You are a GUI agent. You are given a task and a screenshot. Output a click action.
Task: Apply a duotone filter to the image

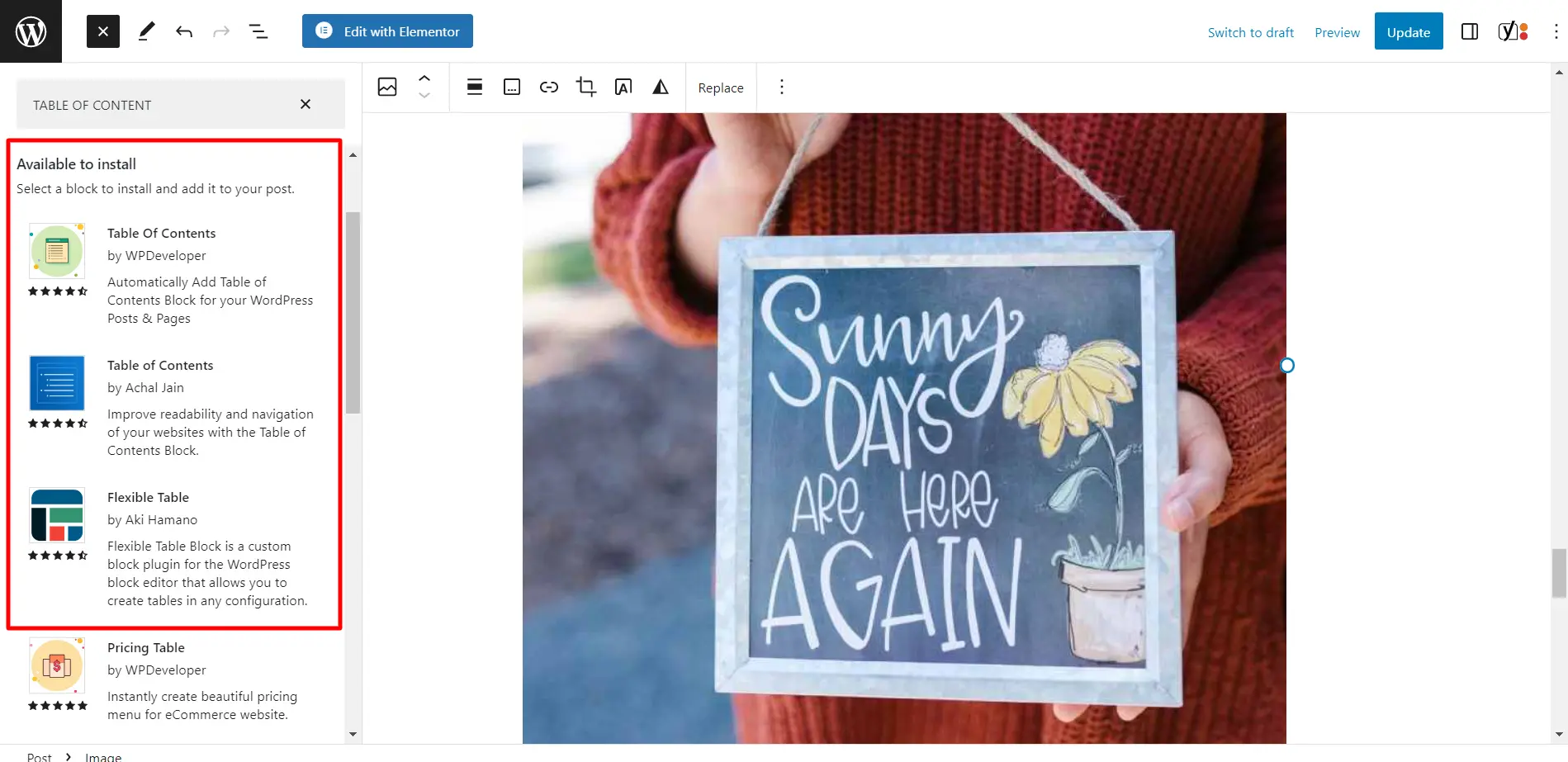[661, 87]
